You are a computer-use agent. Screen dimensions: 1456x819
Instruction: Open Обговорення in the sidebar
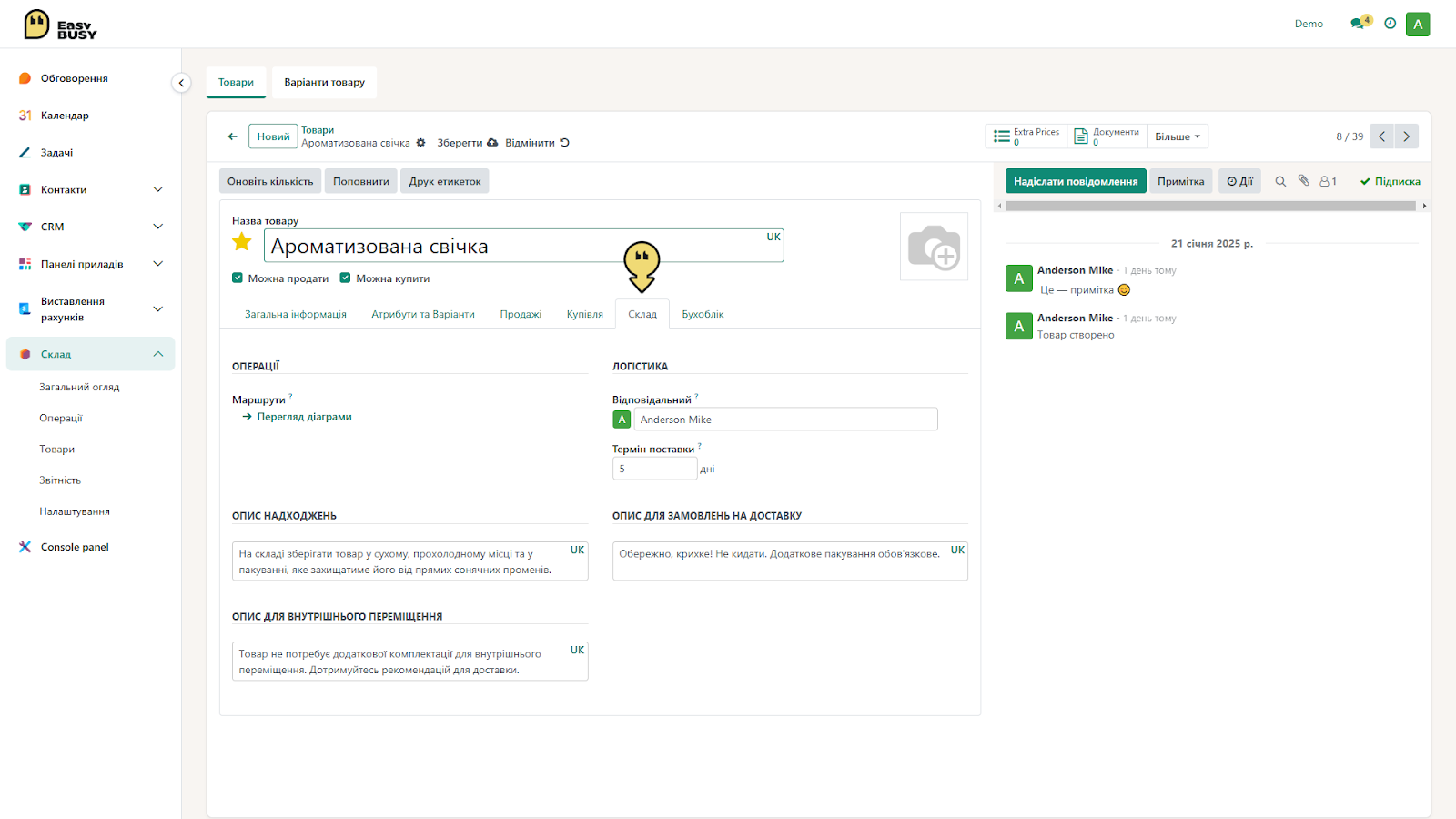[75, 78]
